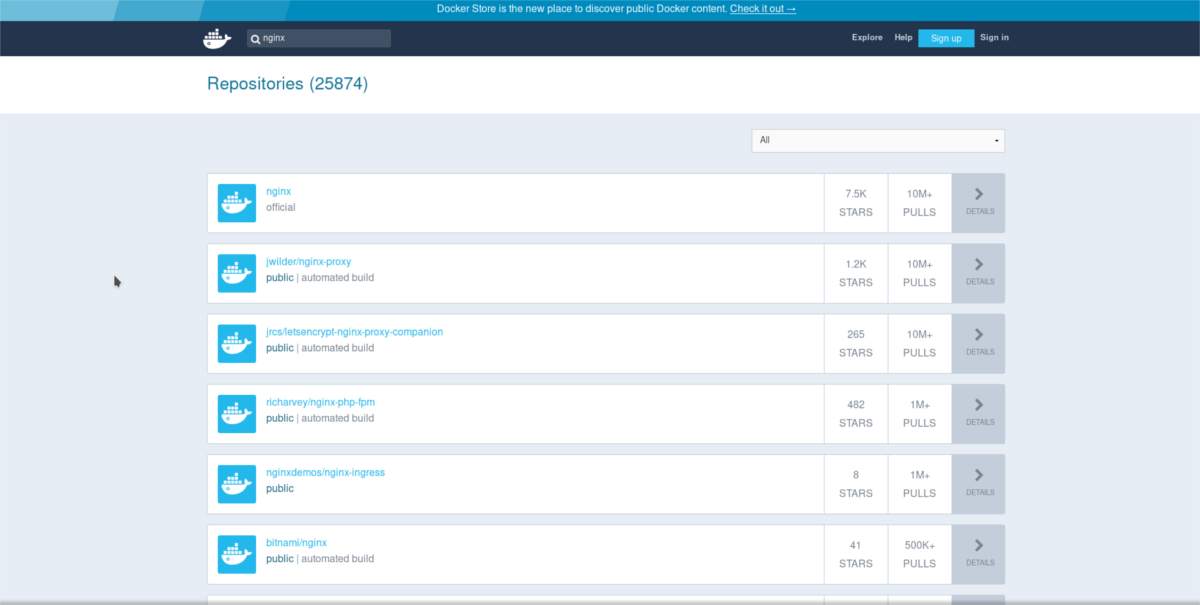Click the Repositories (25874) heading

[x=287, y=84]
